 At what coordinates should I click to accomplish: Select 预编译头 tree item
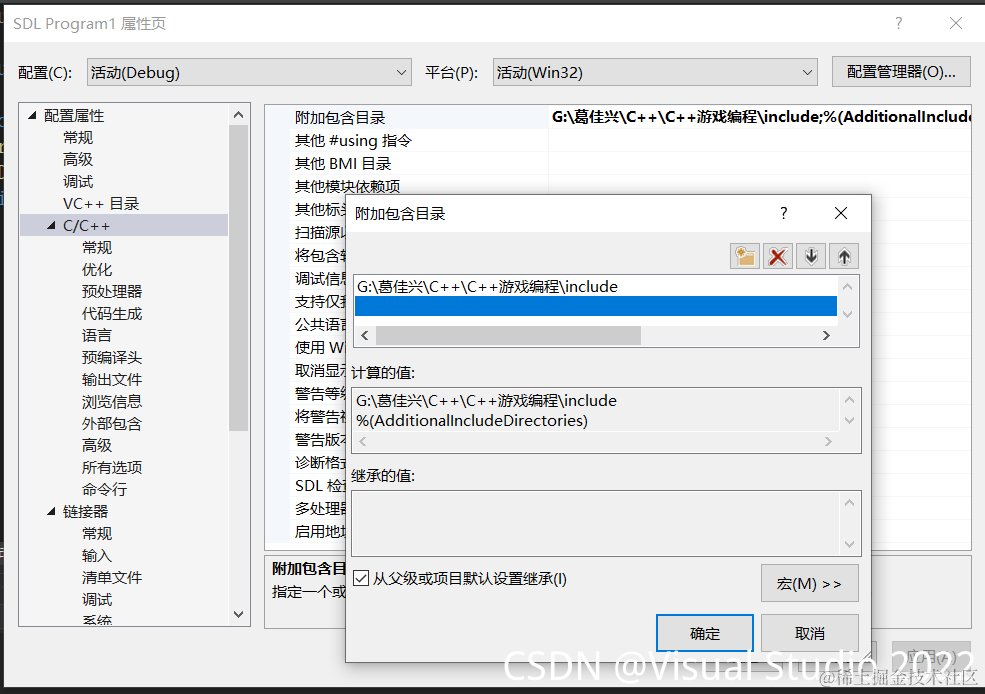tap(112, 357)
